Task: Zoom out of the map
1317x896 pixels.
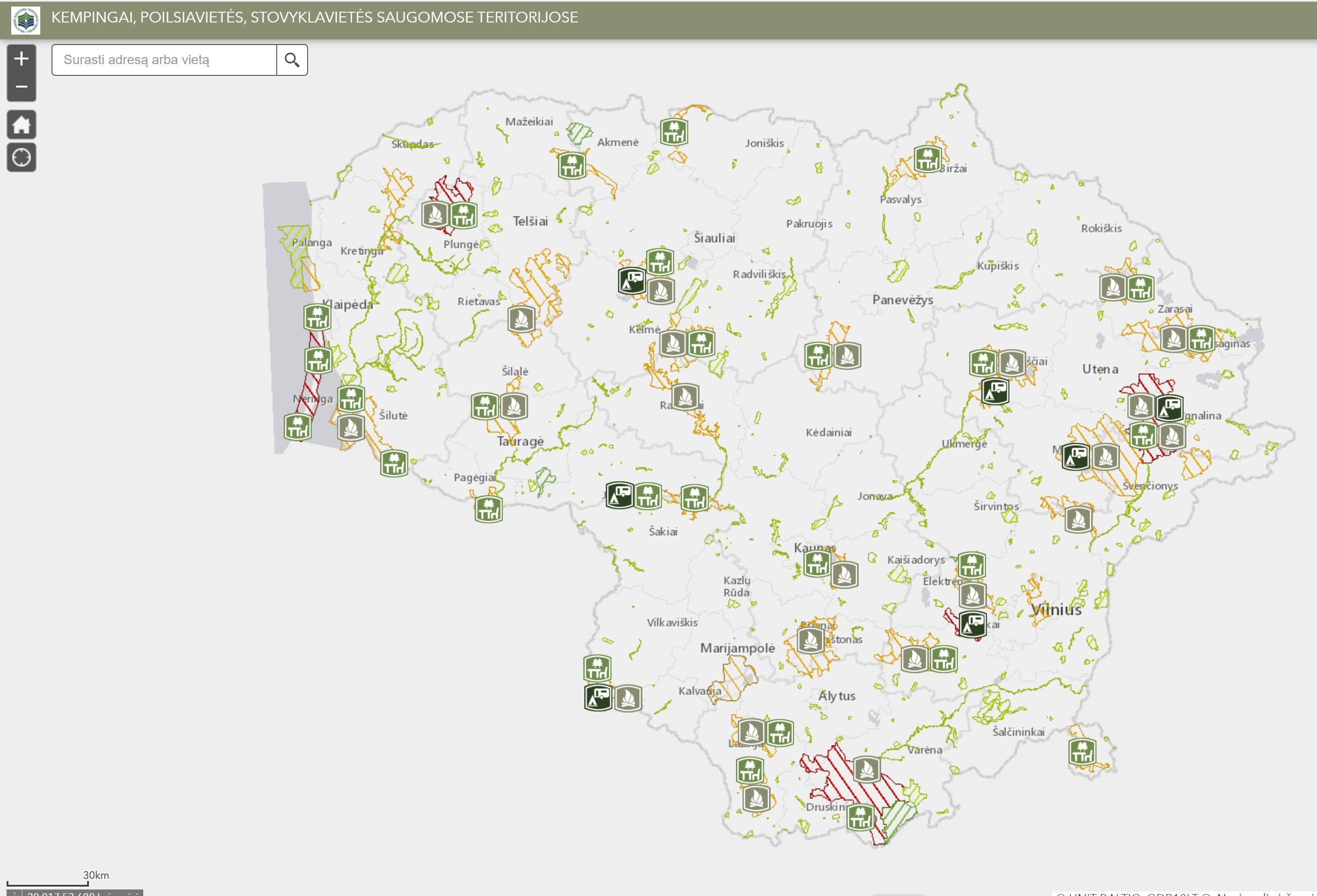Action: (22, 87)
